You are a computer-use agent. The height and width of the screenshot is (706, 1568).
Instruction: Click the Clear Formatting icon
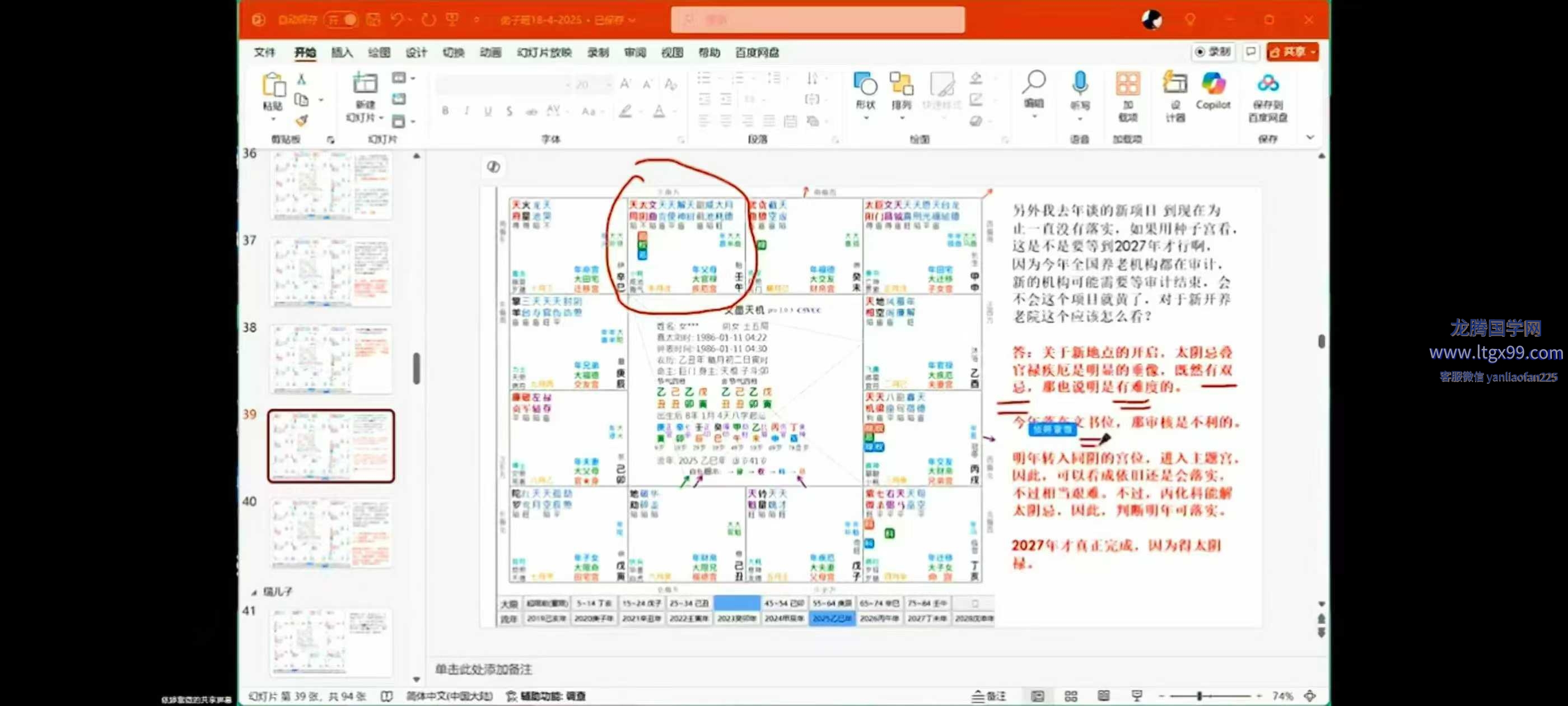[x=670, y=83]
